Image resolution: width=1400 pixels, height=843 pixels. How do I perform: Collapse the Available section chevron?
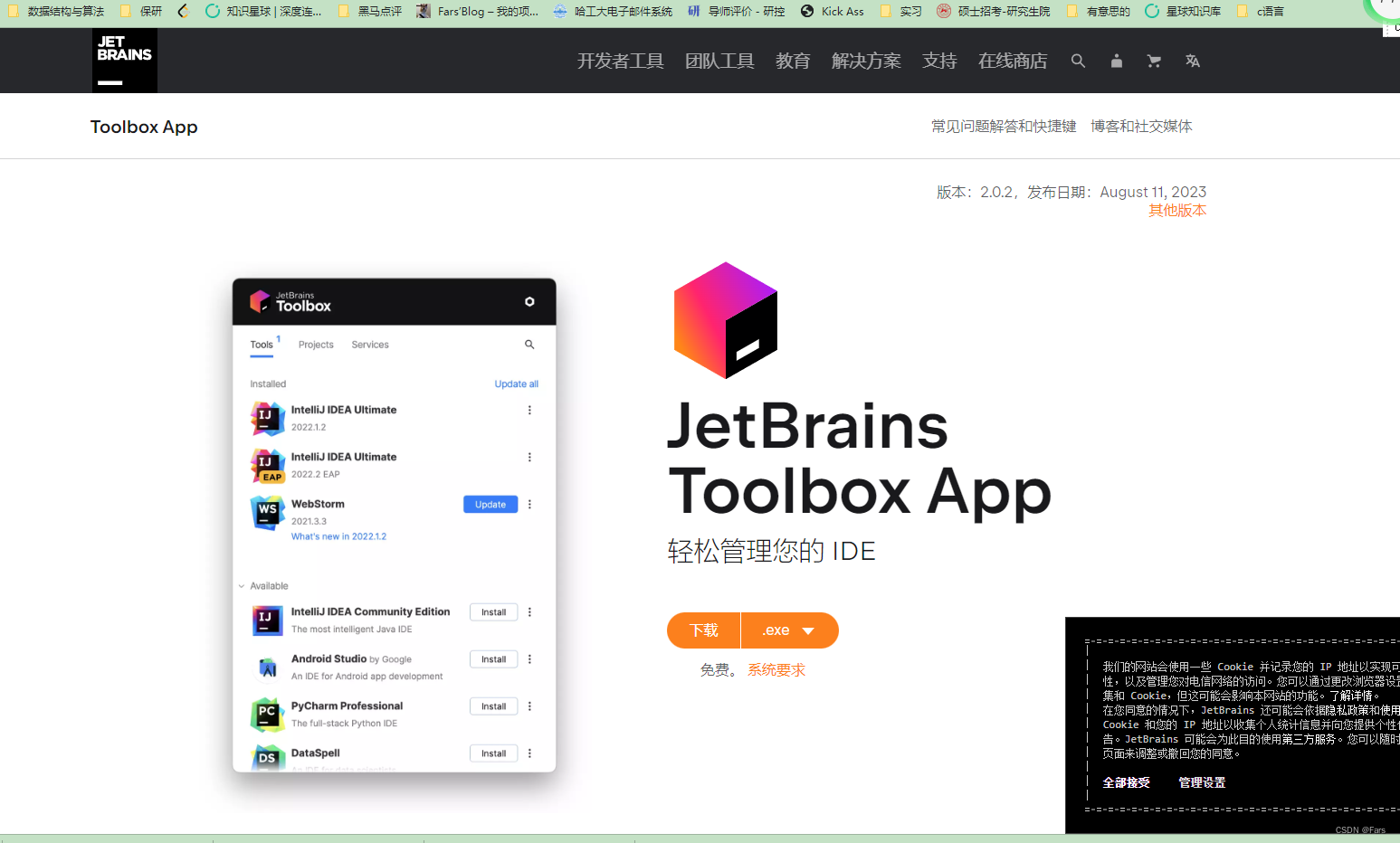[x=242, y=586]
